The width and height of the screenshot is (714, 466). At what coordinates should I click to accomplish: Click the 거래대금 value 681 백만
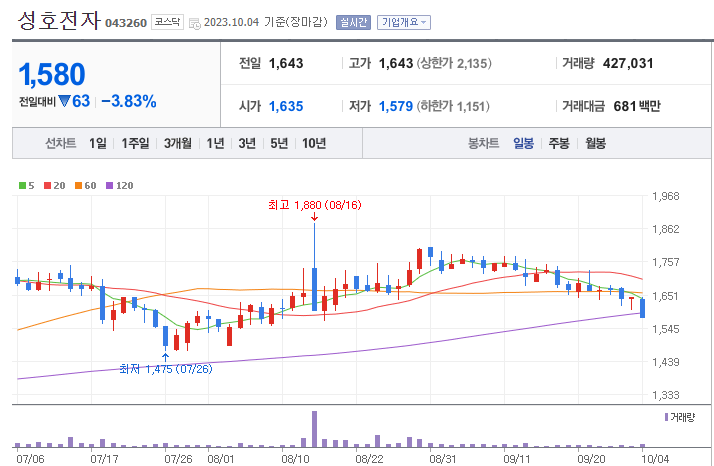637,106
